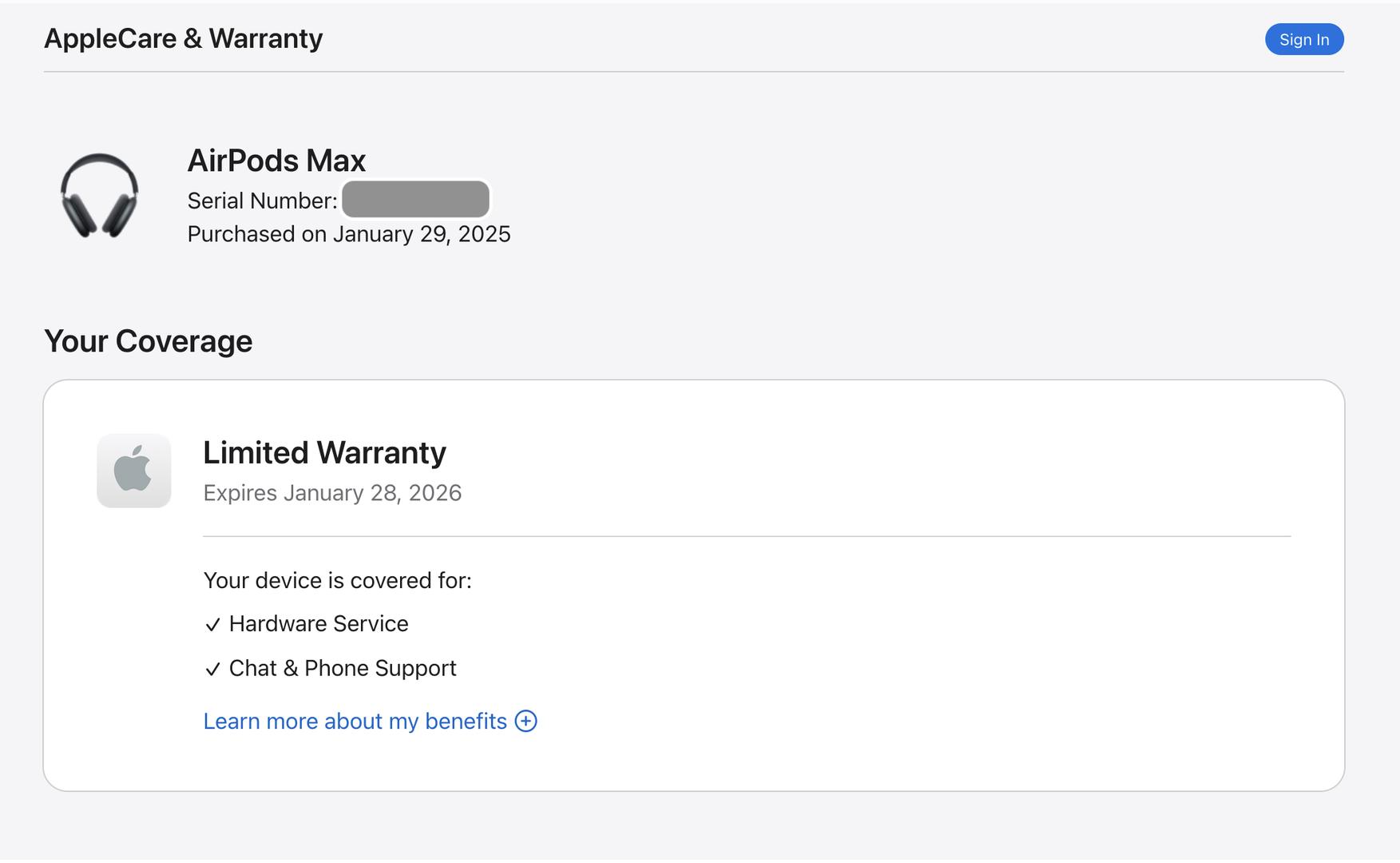The height and width of the screenshot is (863, 1400).
Task: Select the AppleCare & Warranty heading
Action: point(184,38)
